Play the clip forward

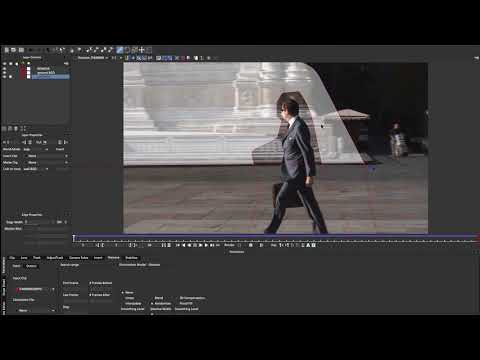click(x=200, y=245)
